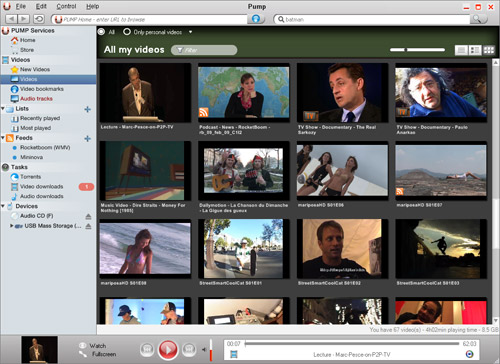Image resolution: width=500 pixels, height=364 pixels.
Task: Add a new list with plus icon
Action: pos(88,109)
